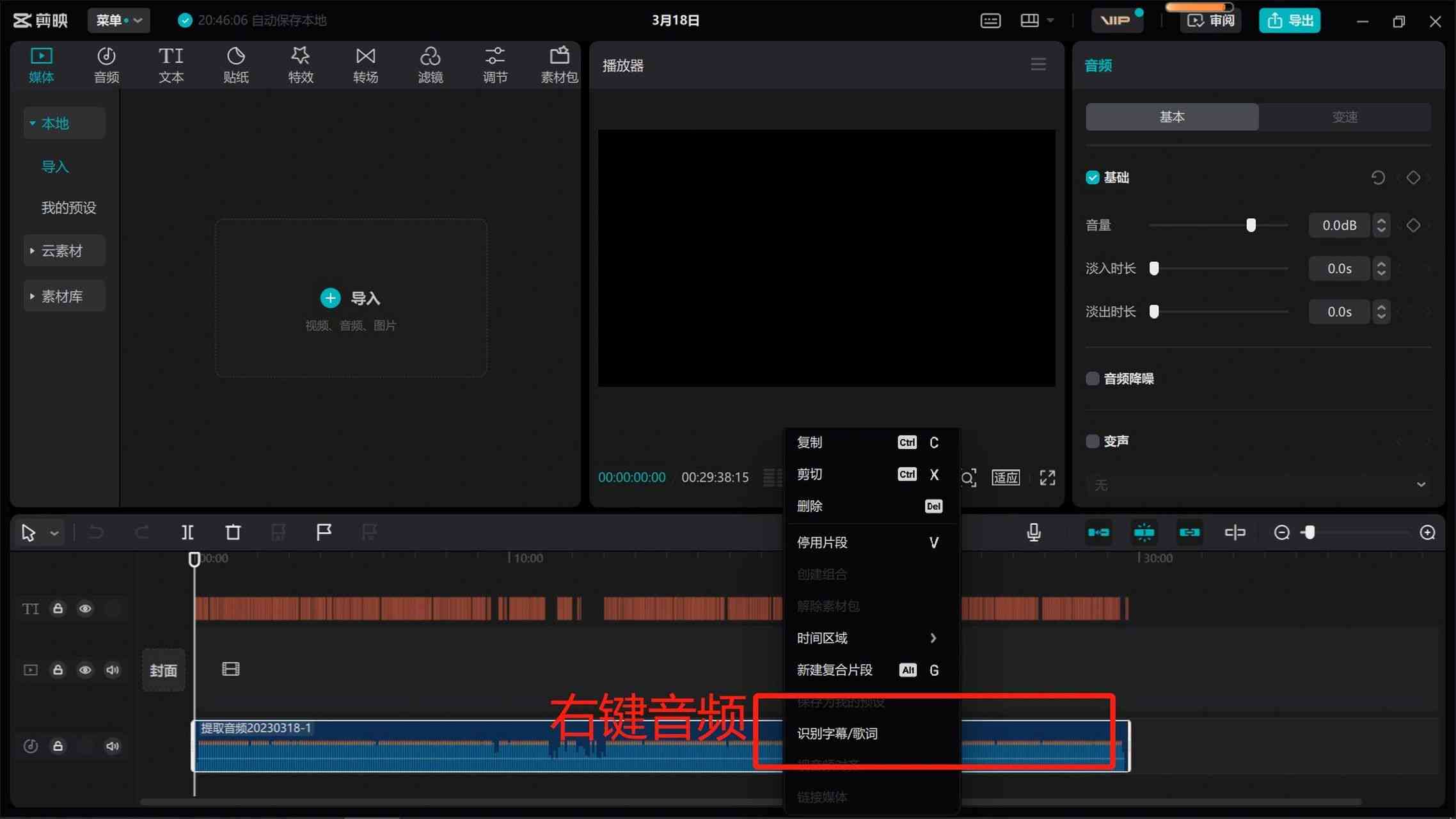Toggle 音频降噪 (Audio Noise Reduction) checkbox
Viewport: 1456px width, 819px height.
(1093, 378)
